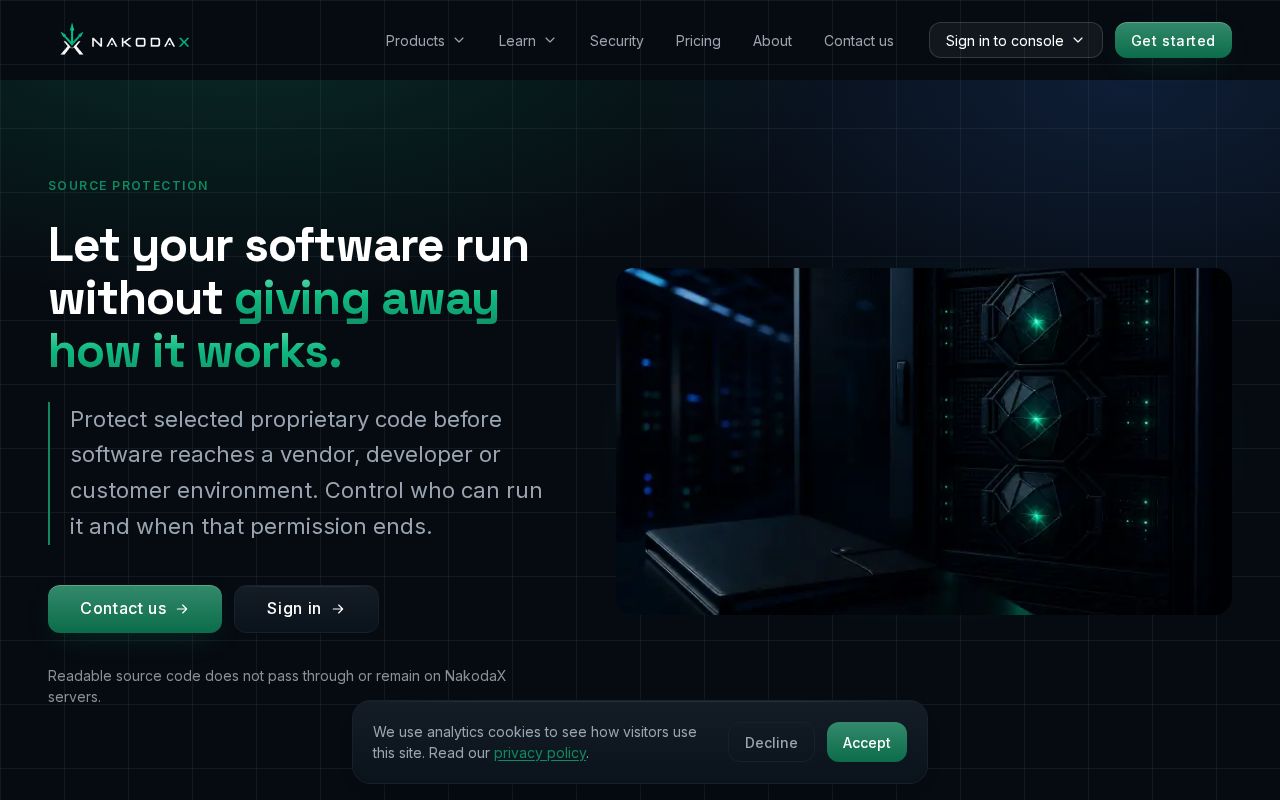Go to the Pricing page
Viewport: 1280px width, 800px height.
(x=698, y=41)
